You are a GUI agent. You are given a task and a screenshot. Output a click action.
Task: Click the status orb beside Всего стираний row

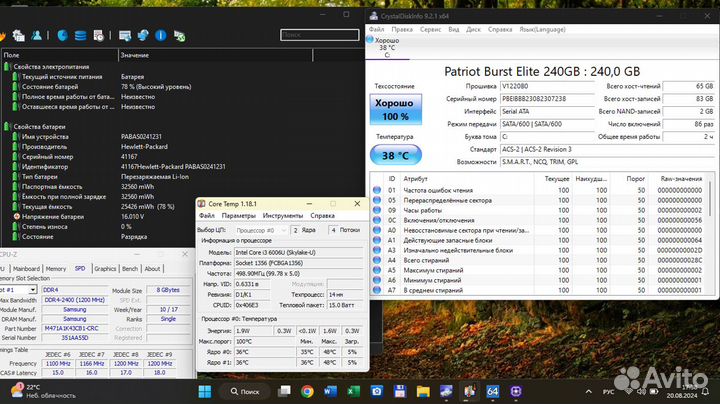pos(377,260)
